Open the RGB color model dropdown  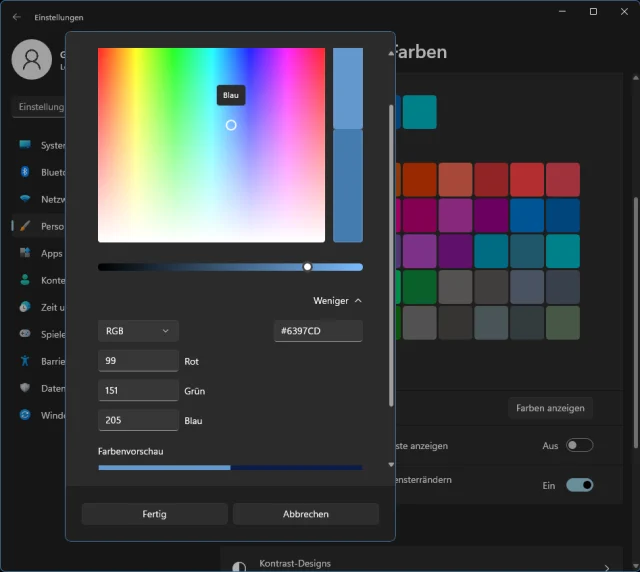tap(138, 331)
